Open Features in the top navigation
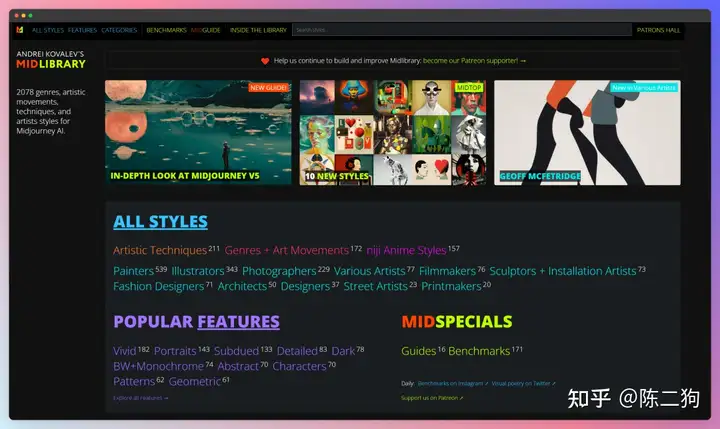The image size is (720, 429). (82, 30)
